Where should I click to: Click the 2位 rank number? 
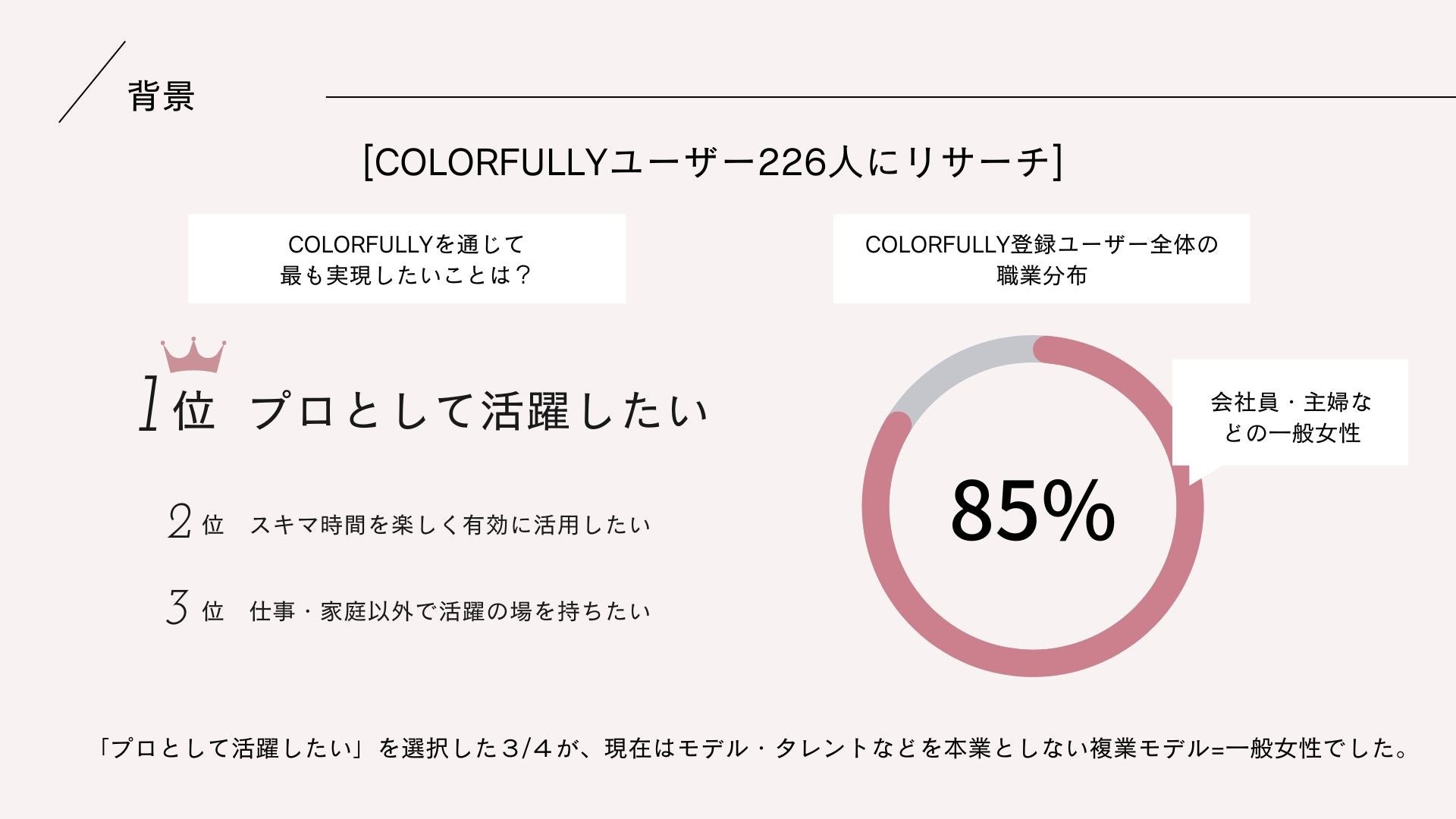point(195,523)
